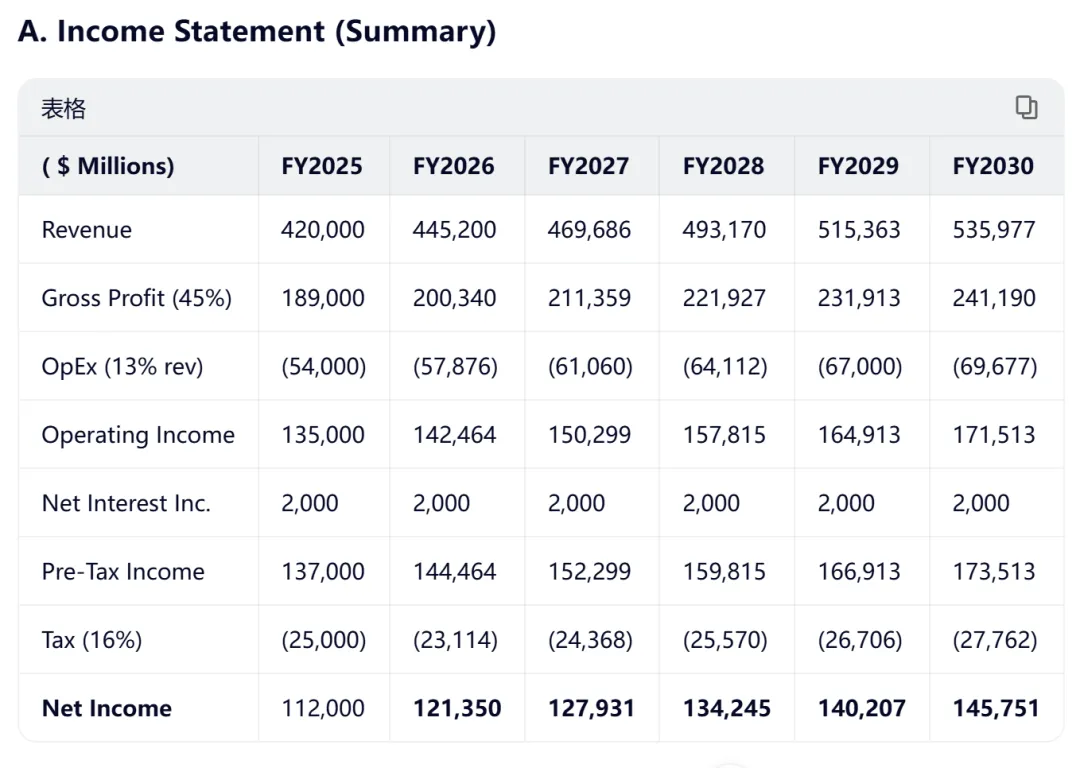This screenshot has height=768, width=1080.
Task: Click the 表格 label in table header
Action: [x=63, y=109]
